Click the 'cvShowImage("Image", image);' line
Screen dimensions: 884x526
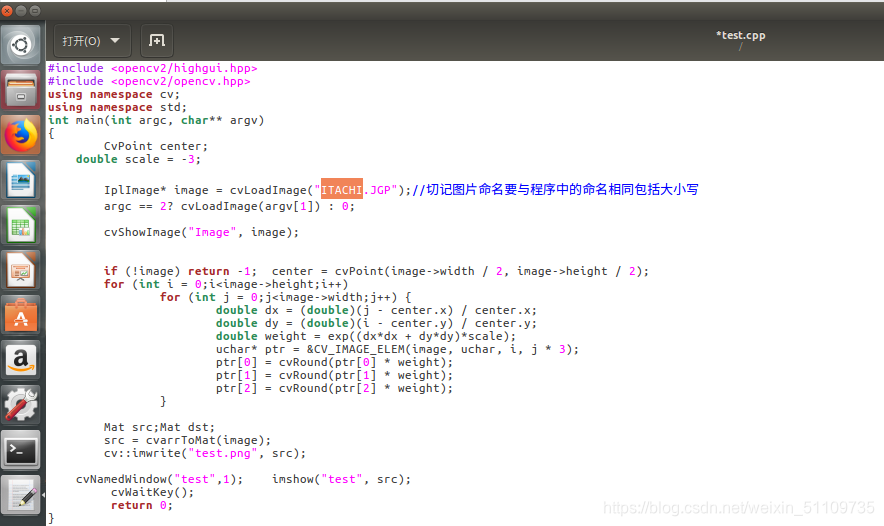pos(201,232)
